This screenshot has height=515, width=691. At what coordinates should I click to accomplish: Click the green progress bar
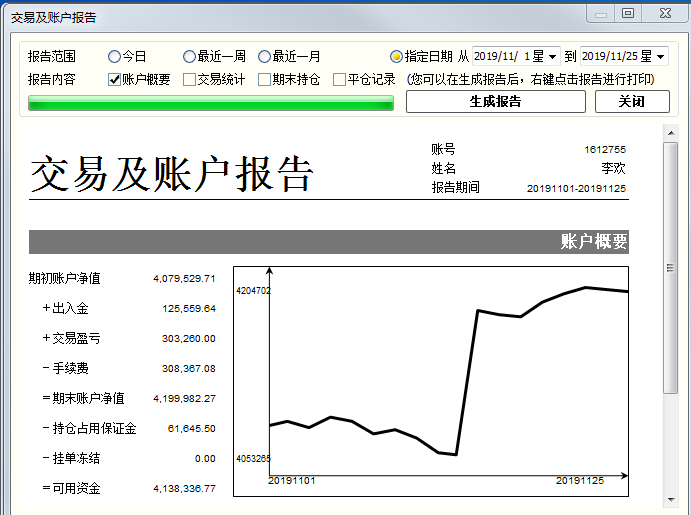click(x=211, y=102)
